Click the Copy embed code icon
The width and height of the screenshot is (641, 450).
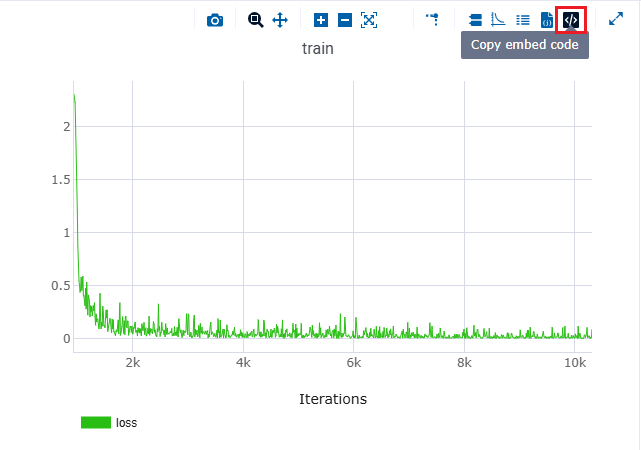click(570, 20)
